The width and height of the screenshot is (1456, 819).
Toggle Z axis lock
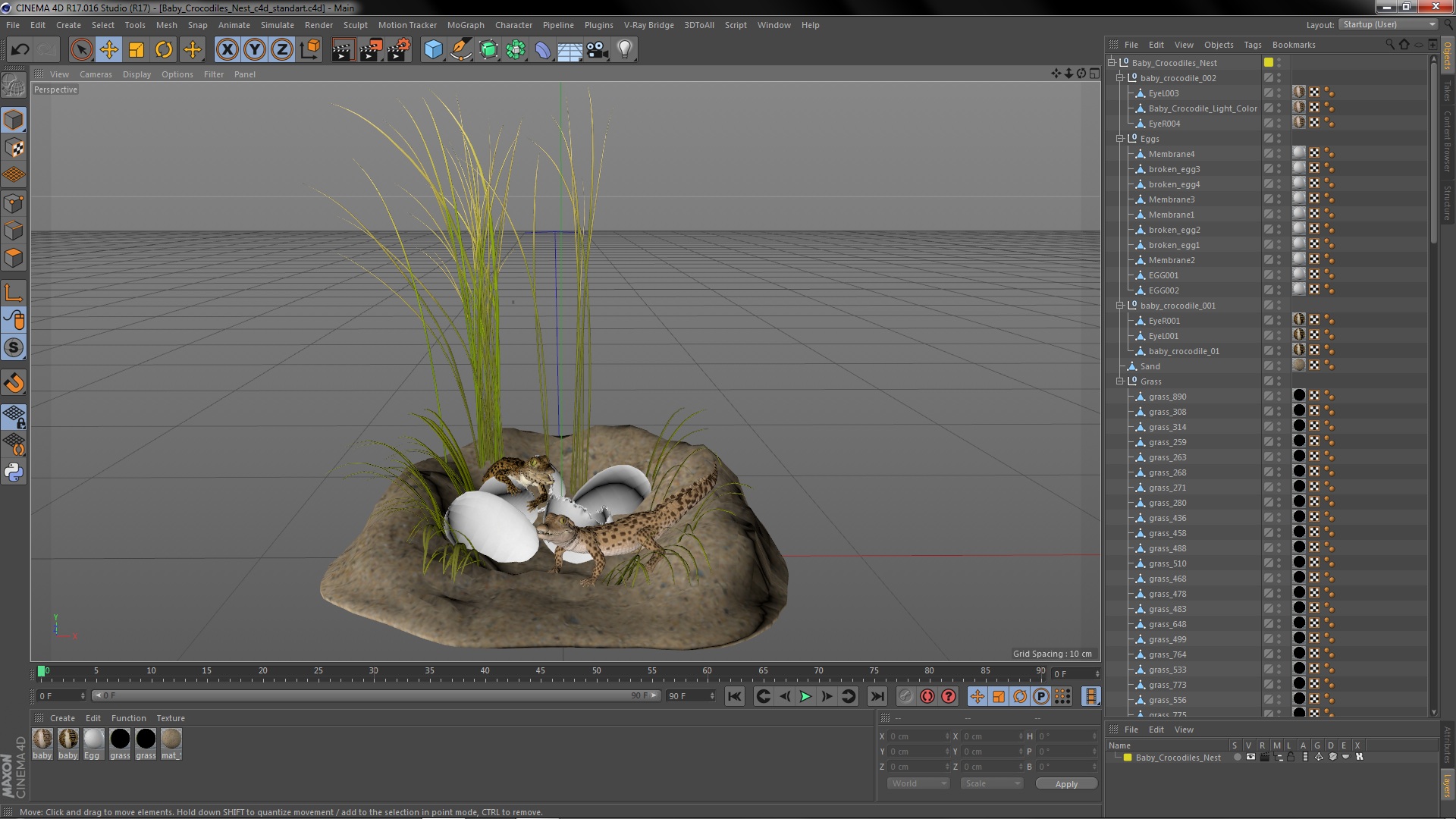click(282, 50)
